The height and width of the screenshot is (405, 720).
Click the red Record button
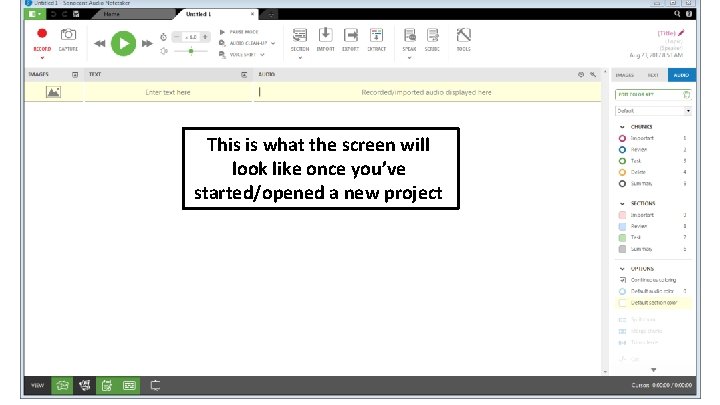[42, 34]
